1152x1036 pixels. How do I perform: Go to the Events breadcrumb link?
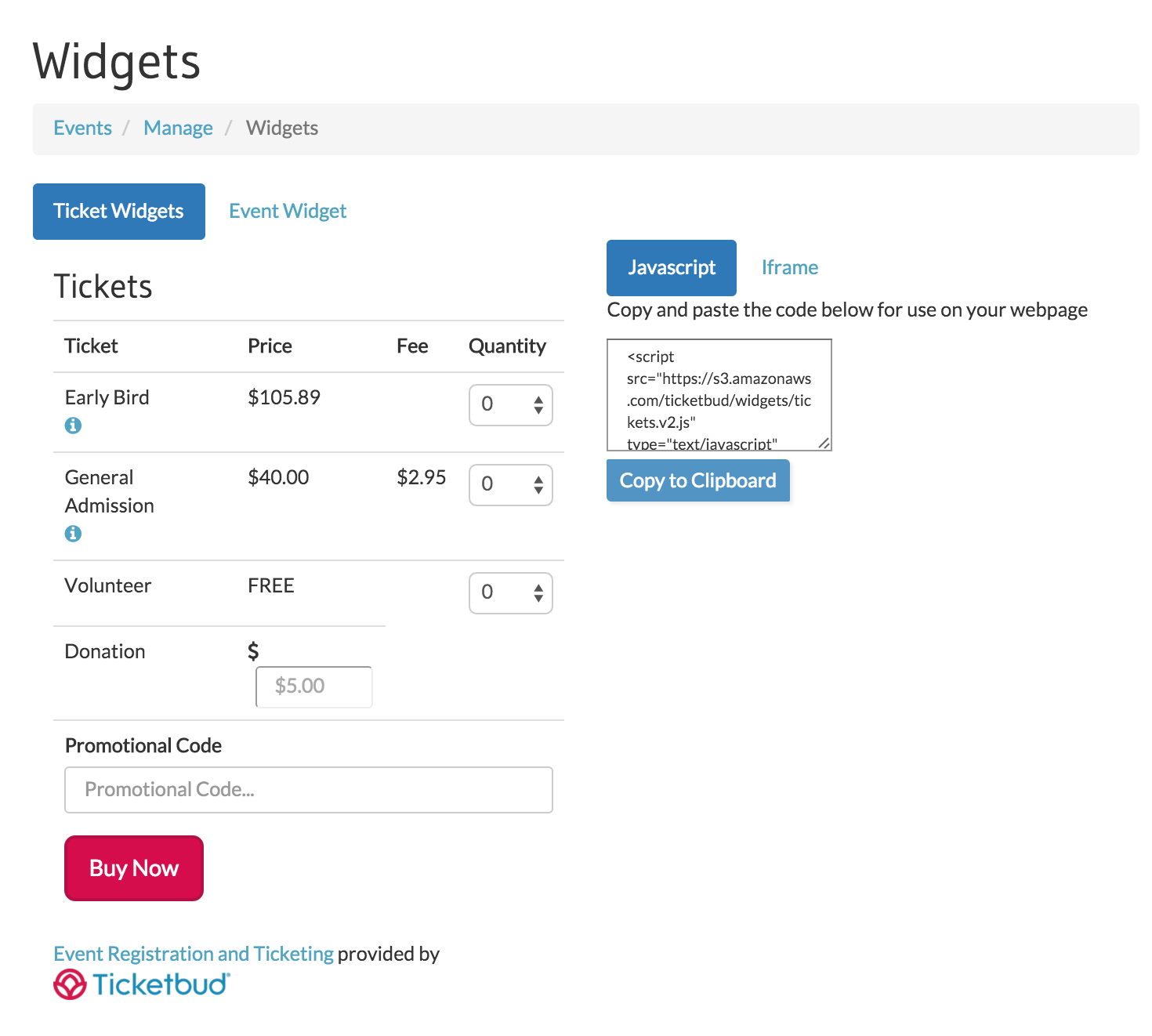[82, 128]
